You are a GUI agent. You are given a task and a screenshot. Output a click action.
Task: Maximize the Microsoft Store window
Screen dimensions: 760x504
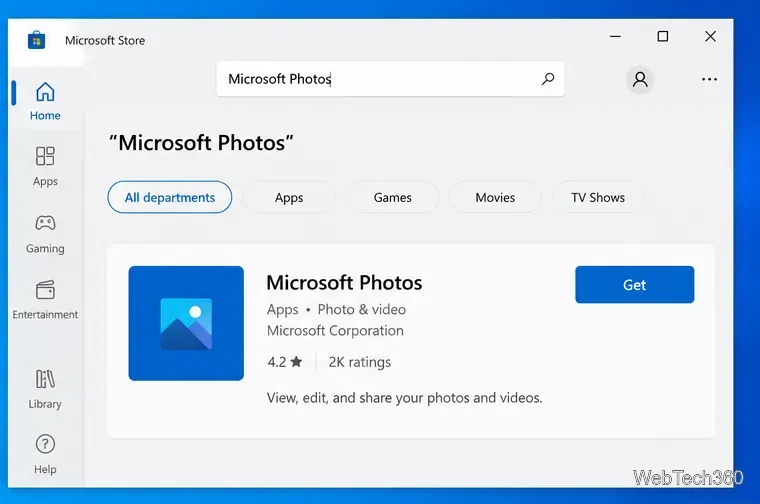[x=663, y=36]
